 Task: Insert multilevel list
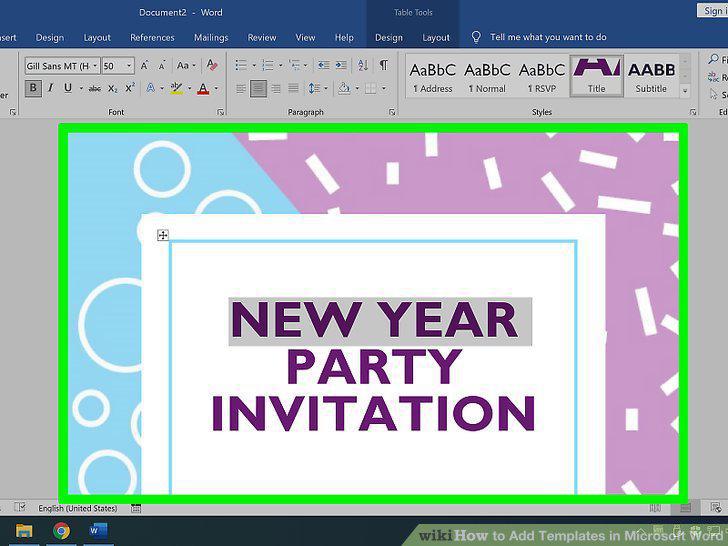(294, 65)
